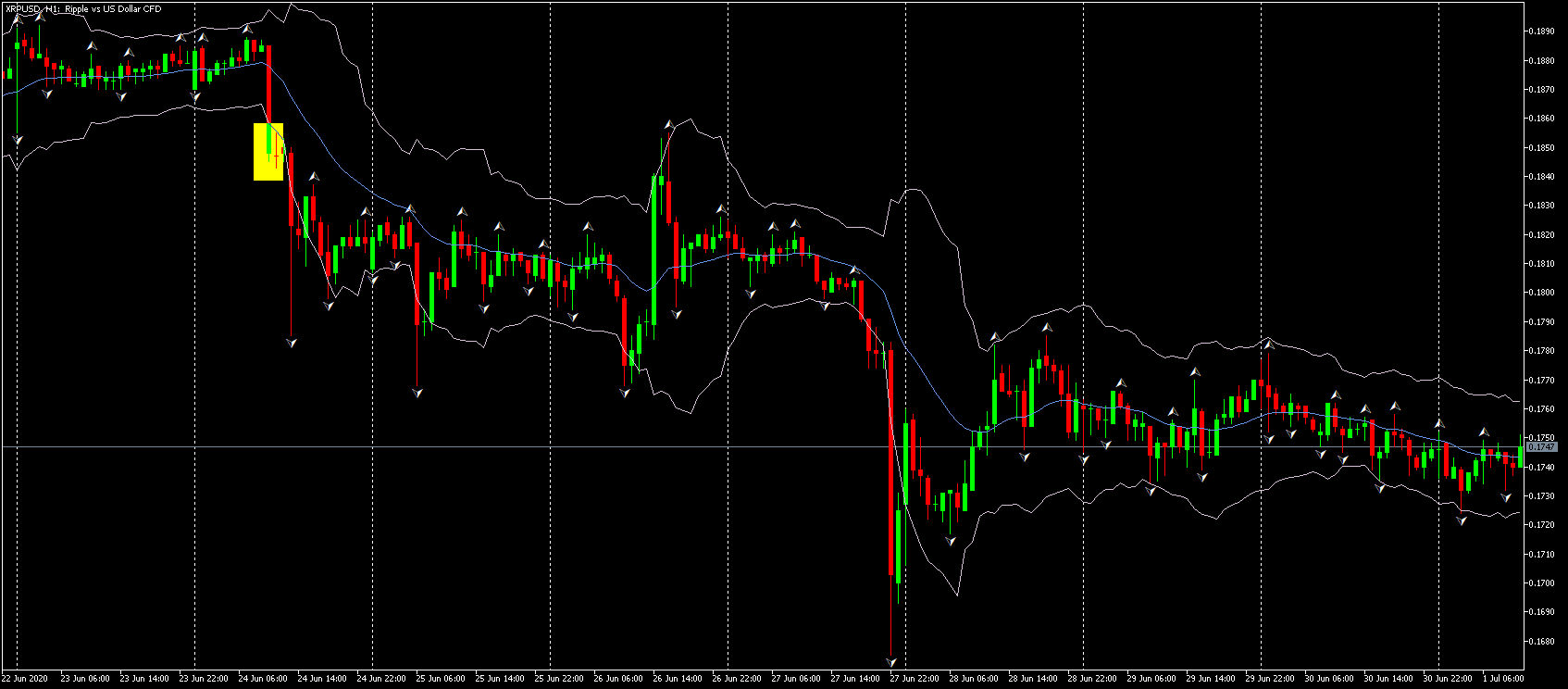The width and height of the screenshot is (1568, 689).
Task: Click the current price label 0.1747 on the price axis
Action: (x=1540, y=447)
